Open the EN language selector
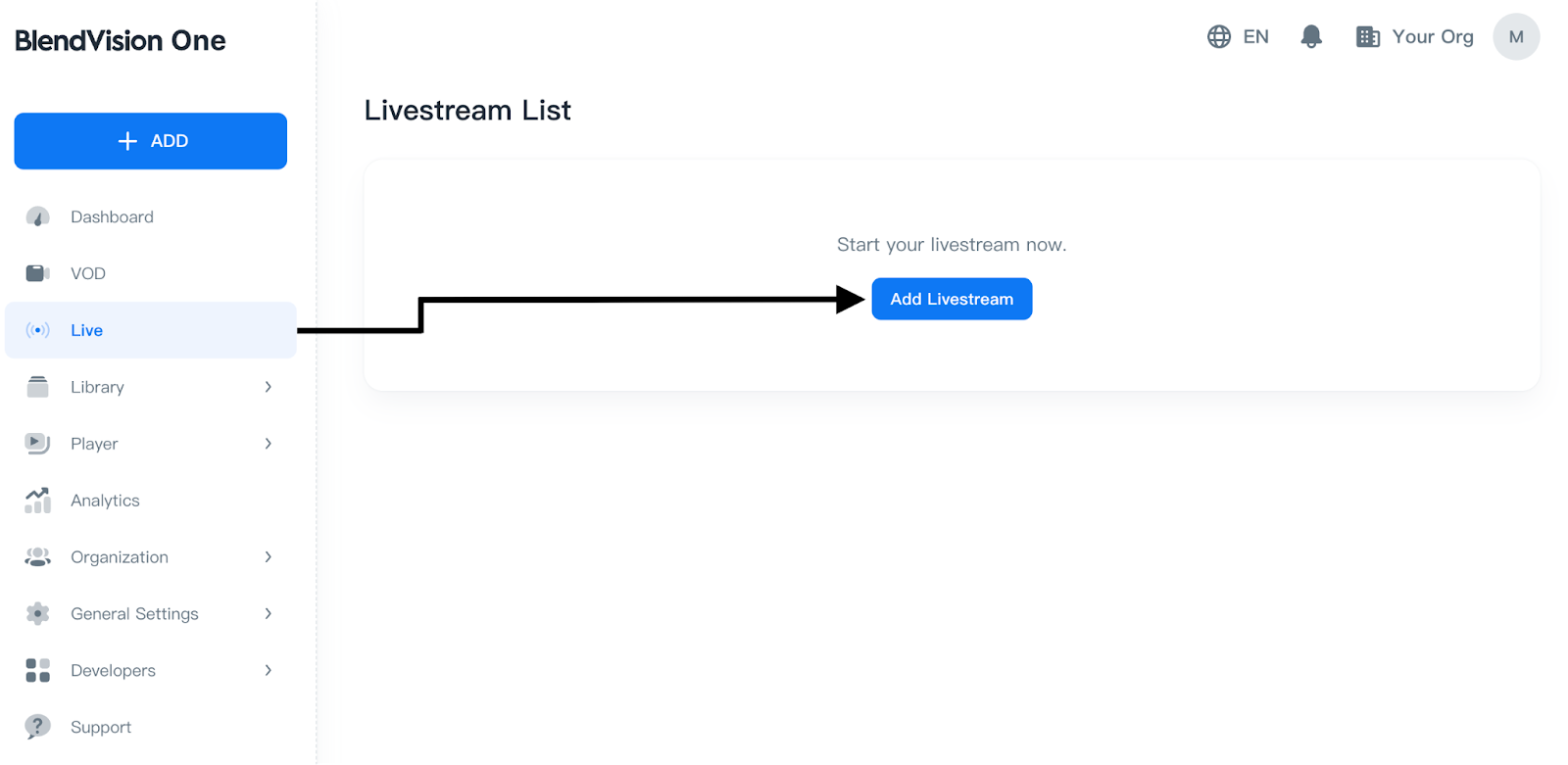 point(1239,37)
